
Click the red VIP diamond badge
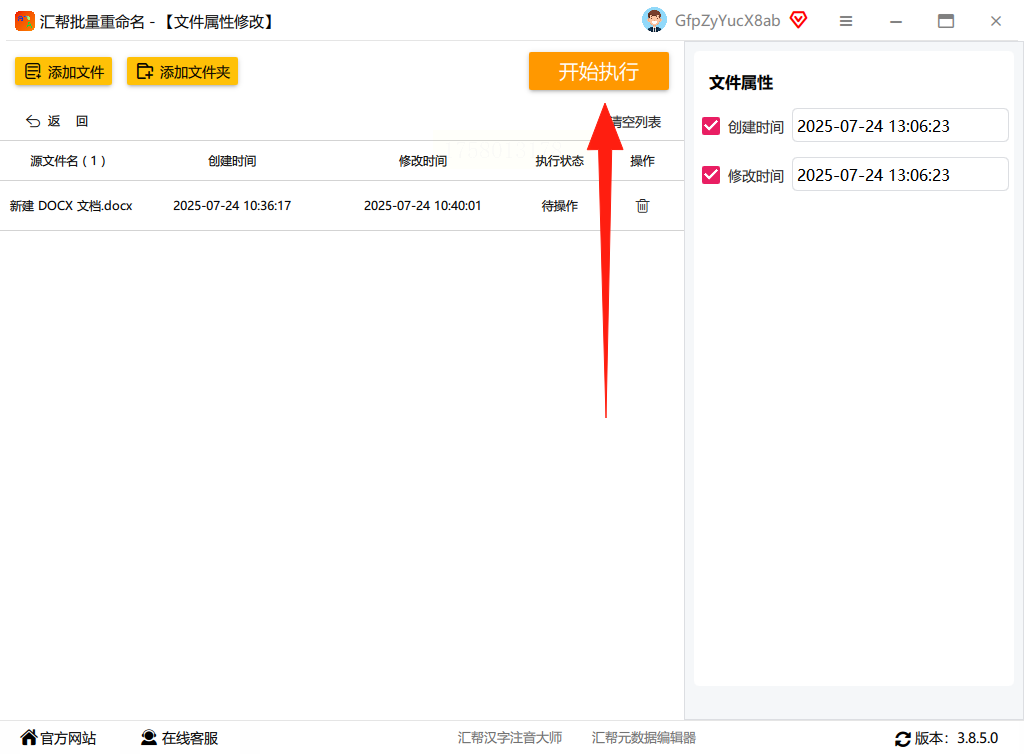pos(798,20)
